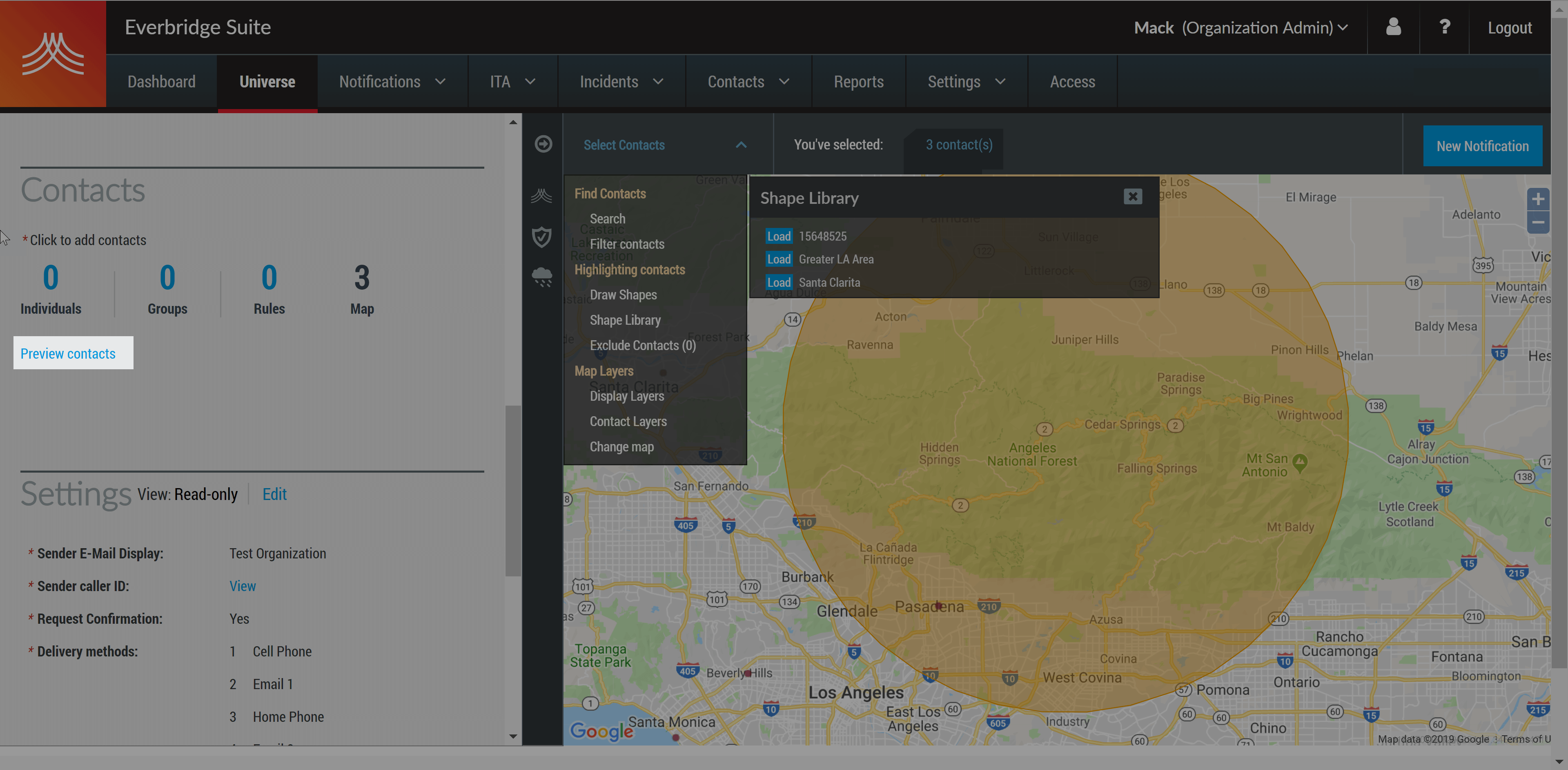Expand the Notifications menu dropdown
The height and width of the screenshot is (770, 1568).
[x=392, y=82]
